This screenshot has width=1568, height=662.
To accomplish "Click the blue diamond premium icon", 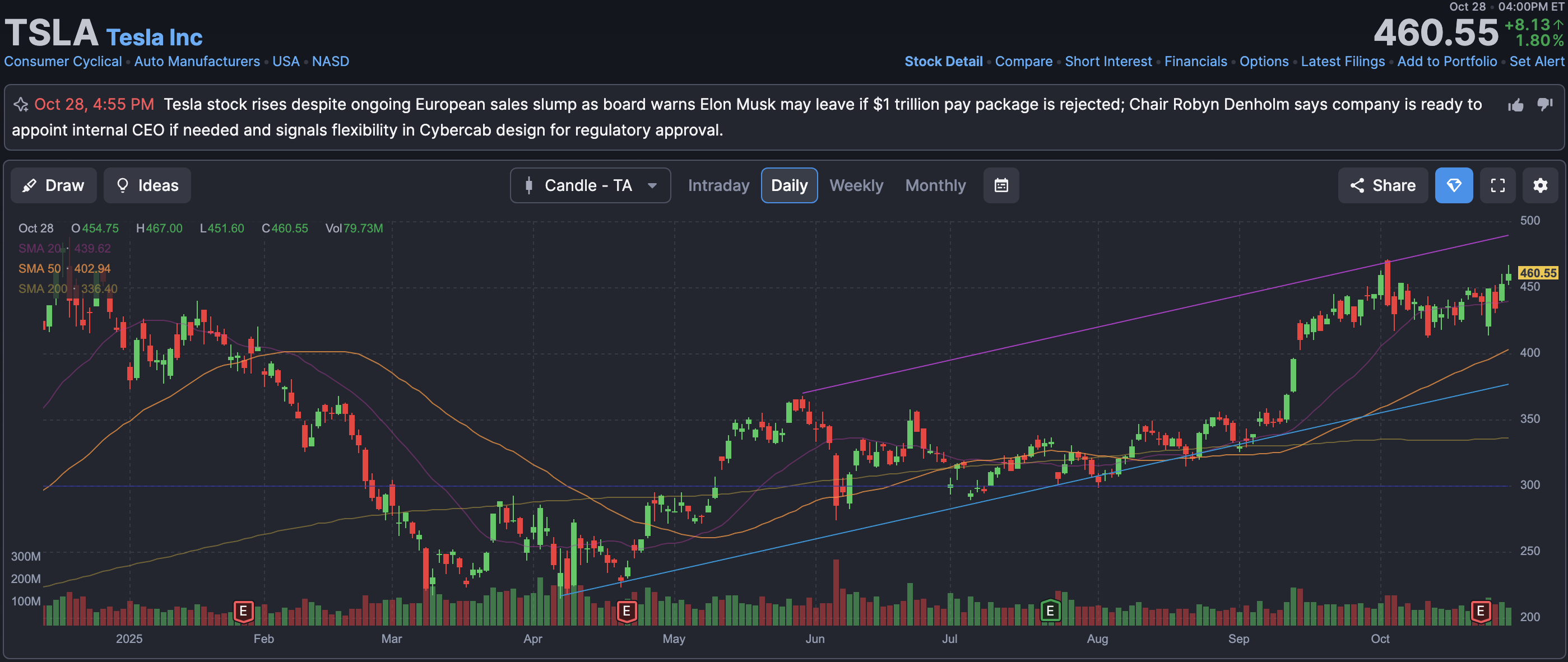I will pos(1454,185).
